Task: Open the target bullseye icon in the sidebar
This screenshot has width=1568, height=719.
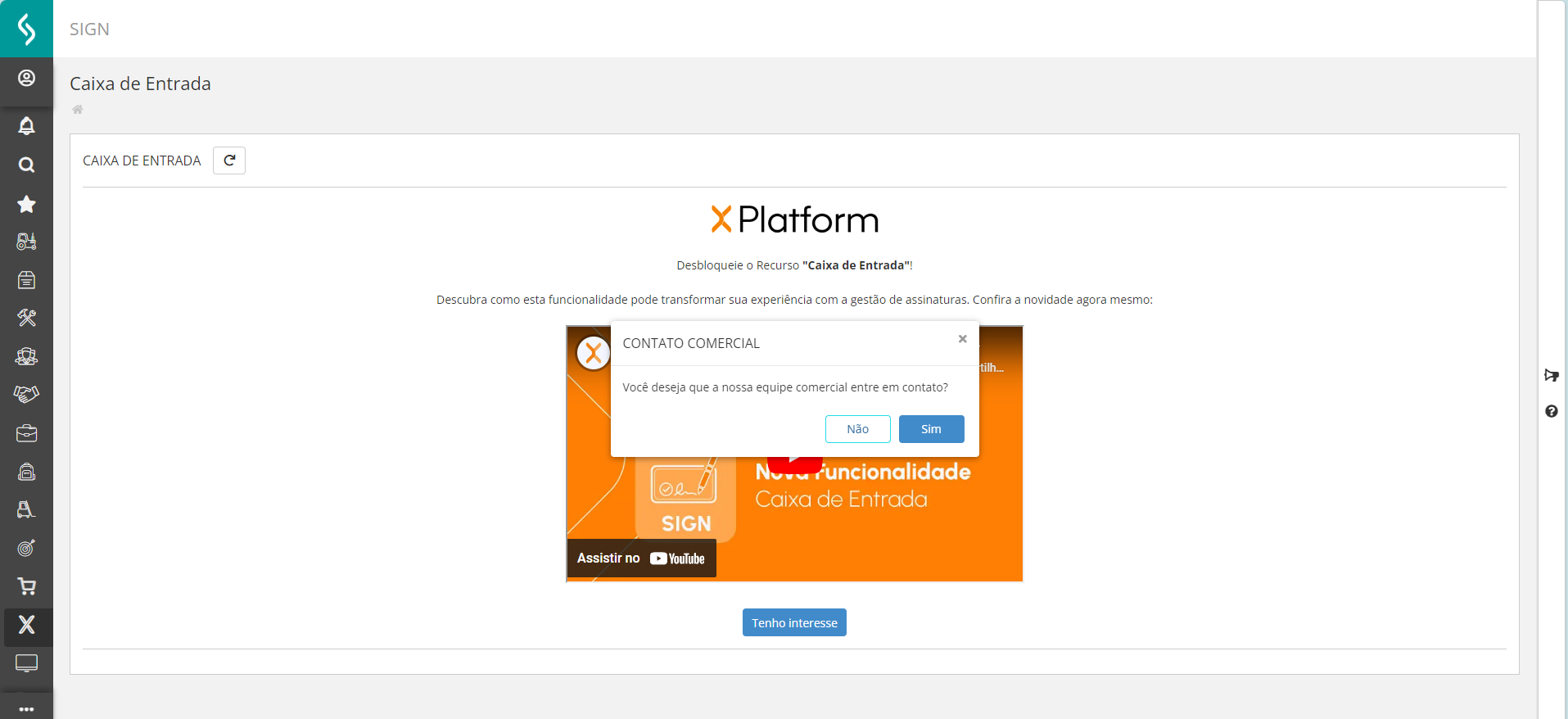Action: (x=26, y=548)
